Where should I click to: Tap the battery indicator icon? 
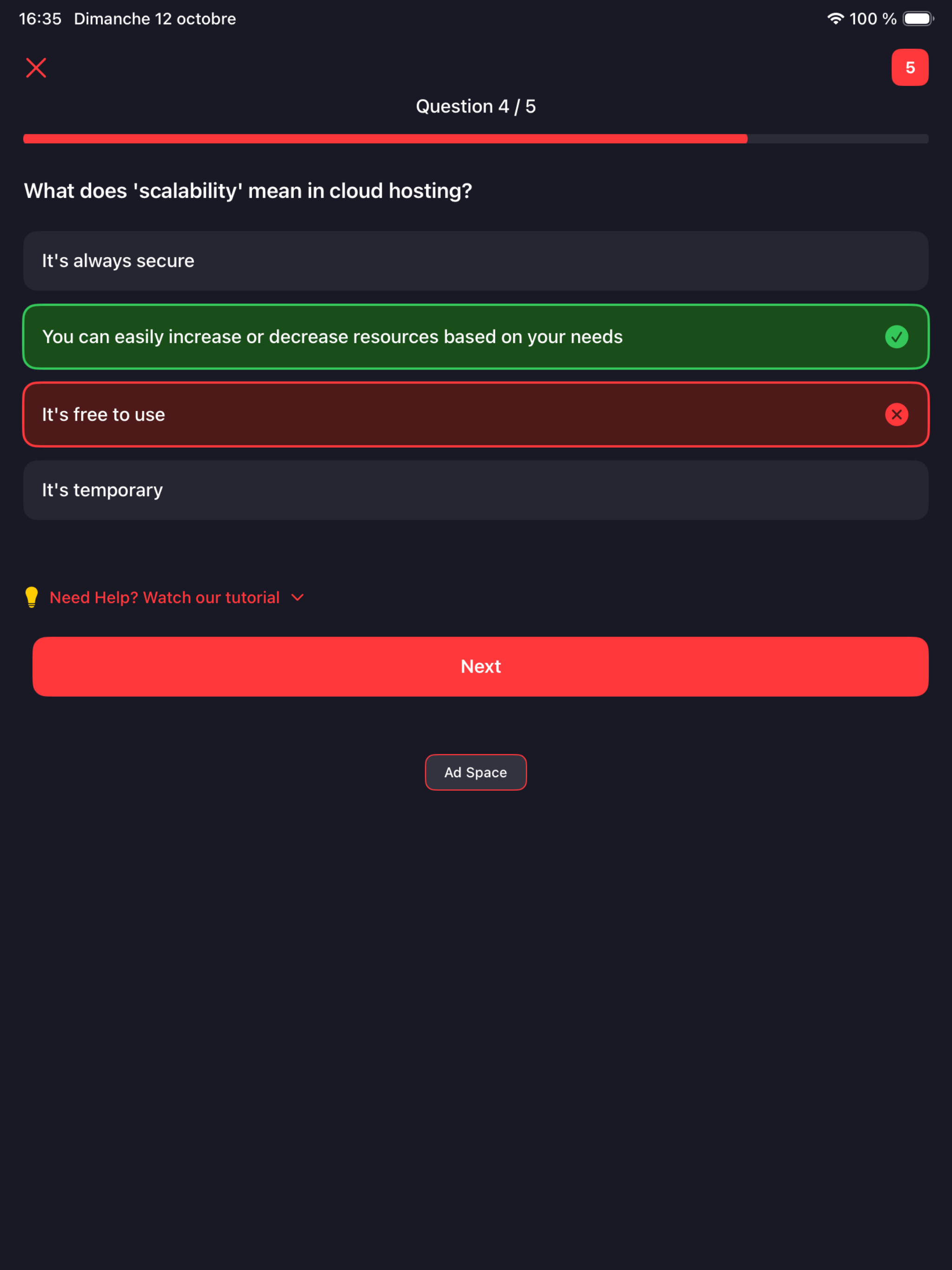coord(918,19)
